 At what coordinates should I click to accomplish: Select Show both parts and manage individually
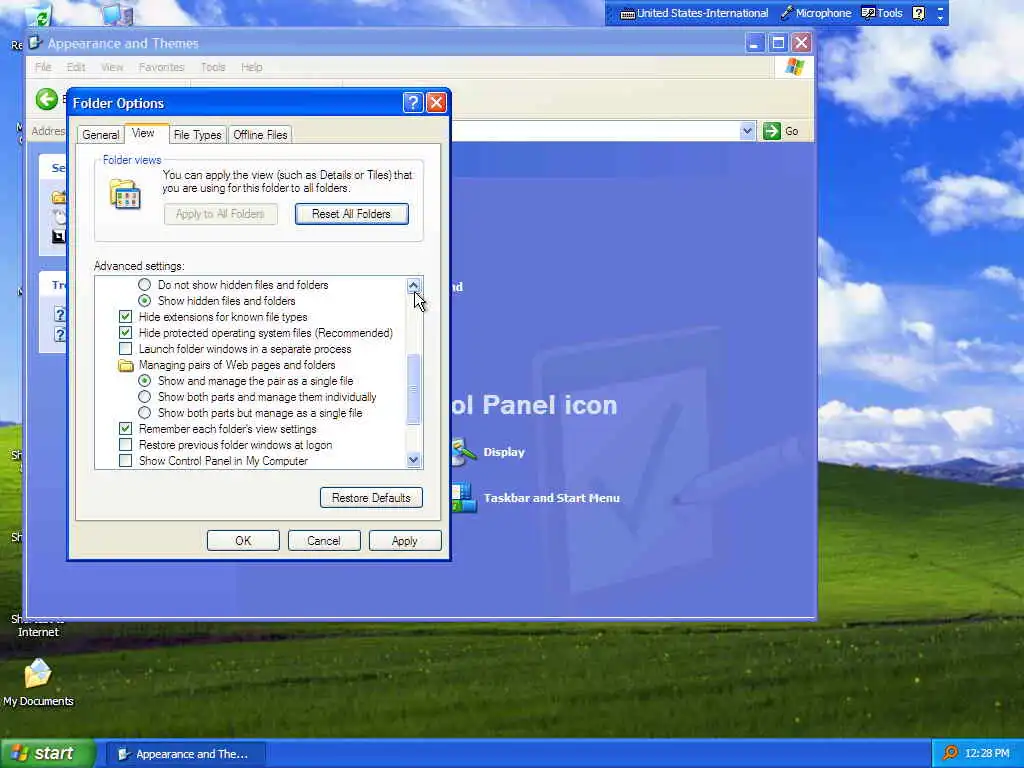point(144,396)
